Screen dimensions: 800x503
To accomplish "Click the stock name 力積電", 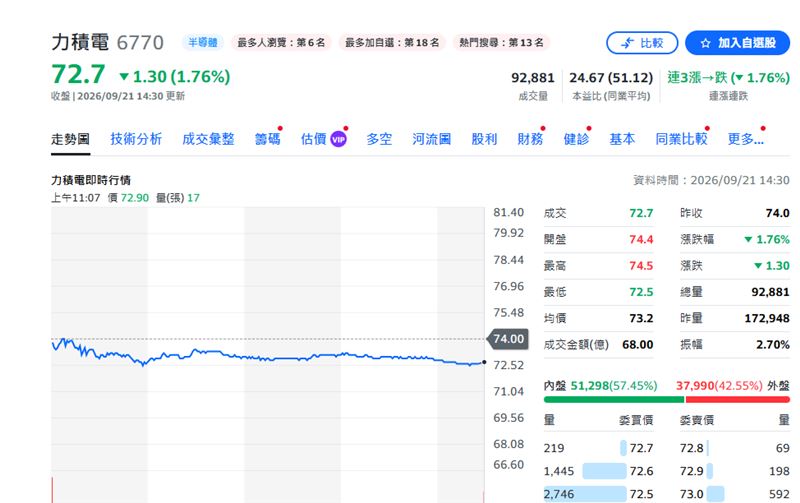I will 80,42.
